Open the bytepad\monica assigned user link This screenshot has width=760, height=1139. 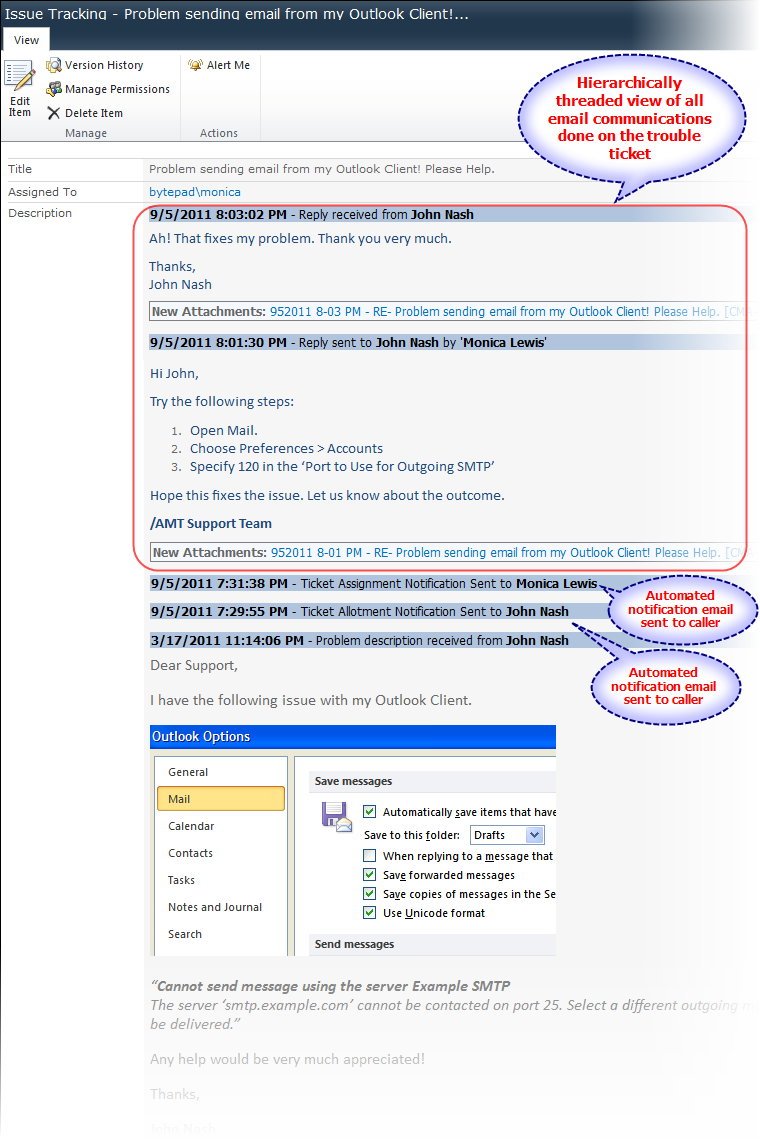(194, 192)
